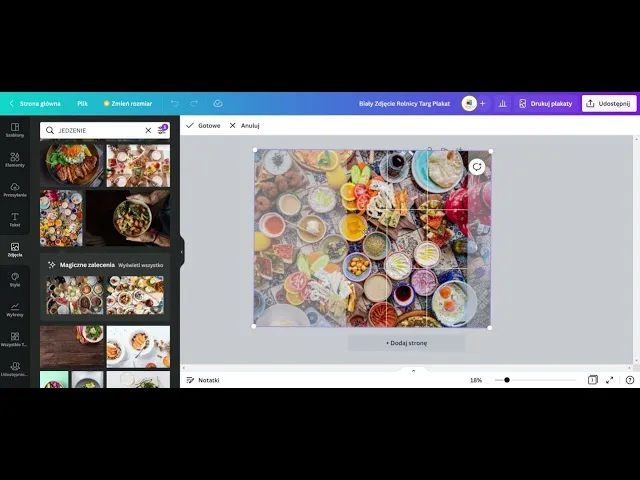
Task: Select the wooden table with salad photo
Action: click(x=72, y=347)
